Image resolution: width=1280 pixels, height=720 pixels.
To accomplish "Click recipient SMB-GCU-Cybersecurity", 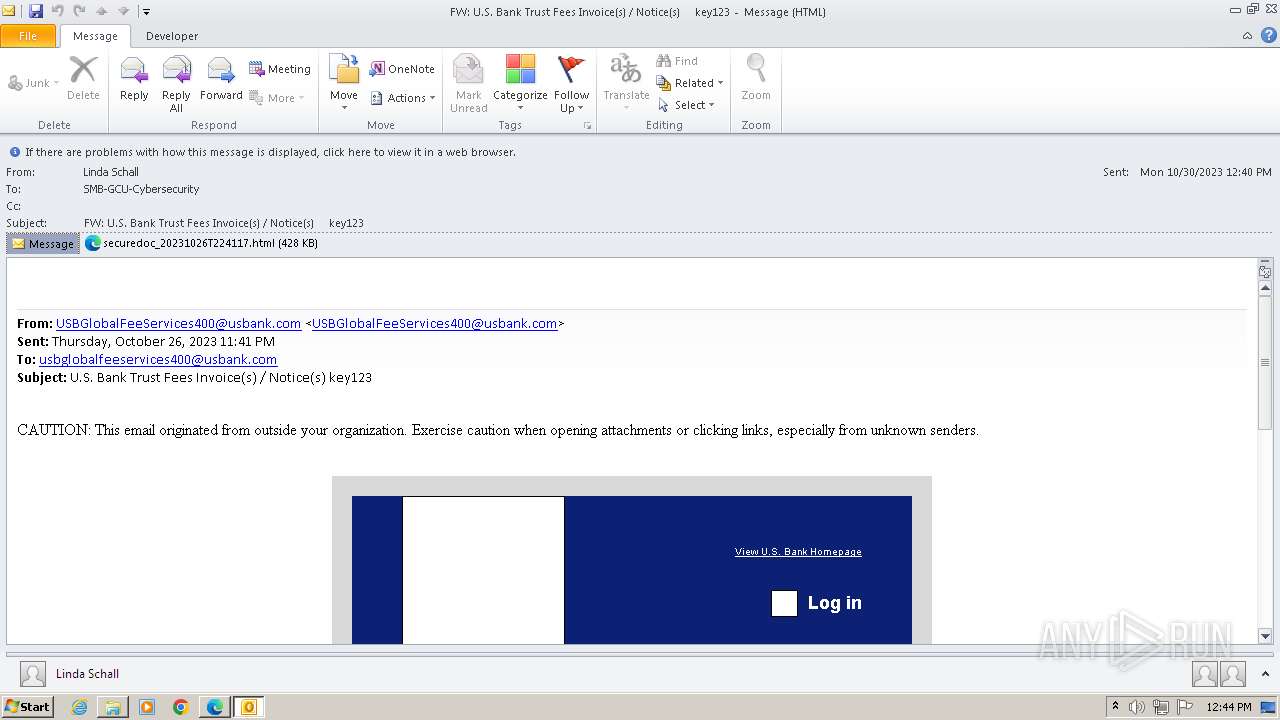I will click(x=141, y=189).
